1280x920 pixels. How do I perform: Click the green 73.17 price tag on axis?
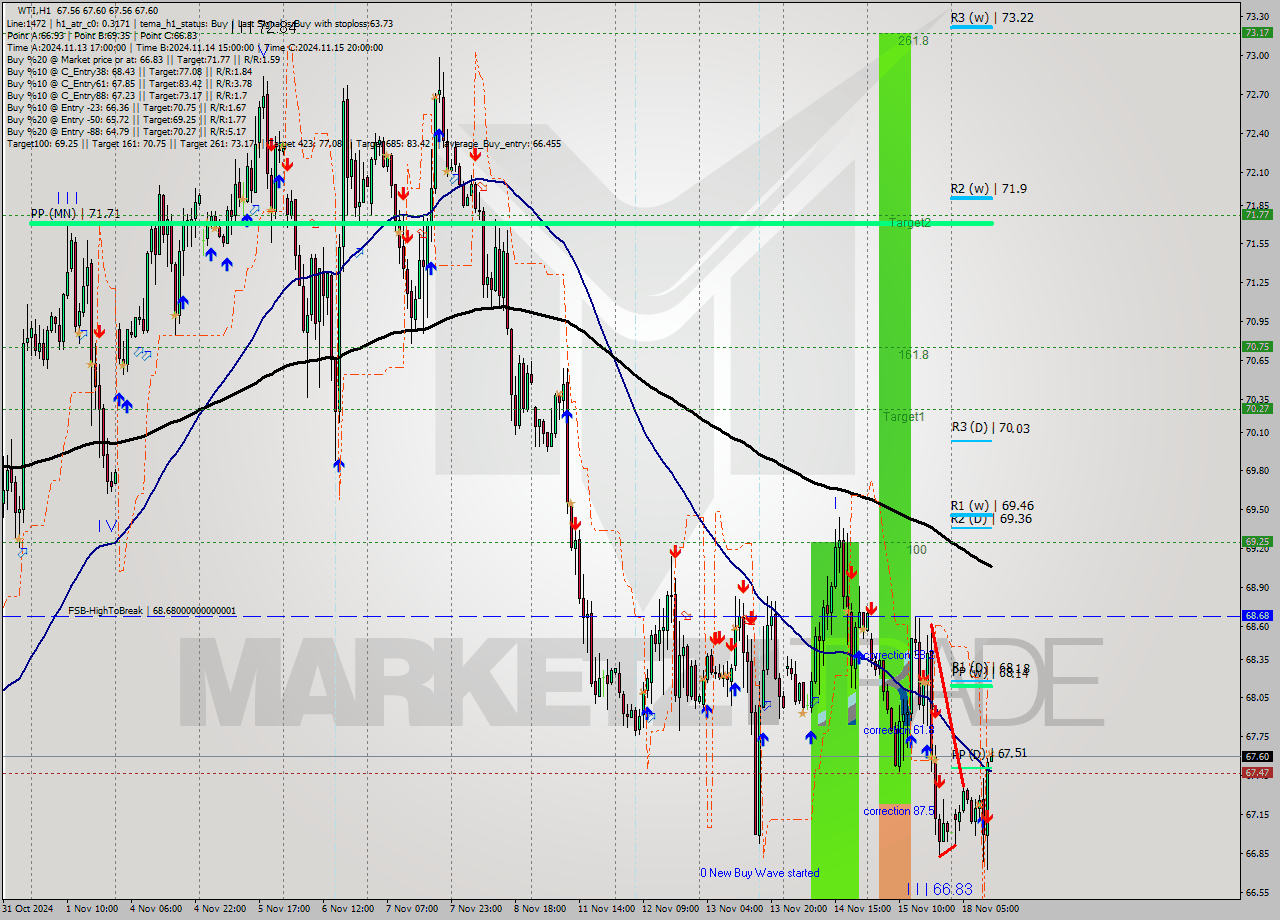(x=1256, y=32)
